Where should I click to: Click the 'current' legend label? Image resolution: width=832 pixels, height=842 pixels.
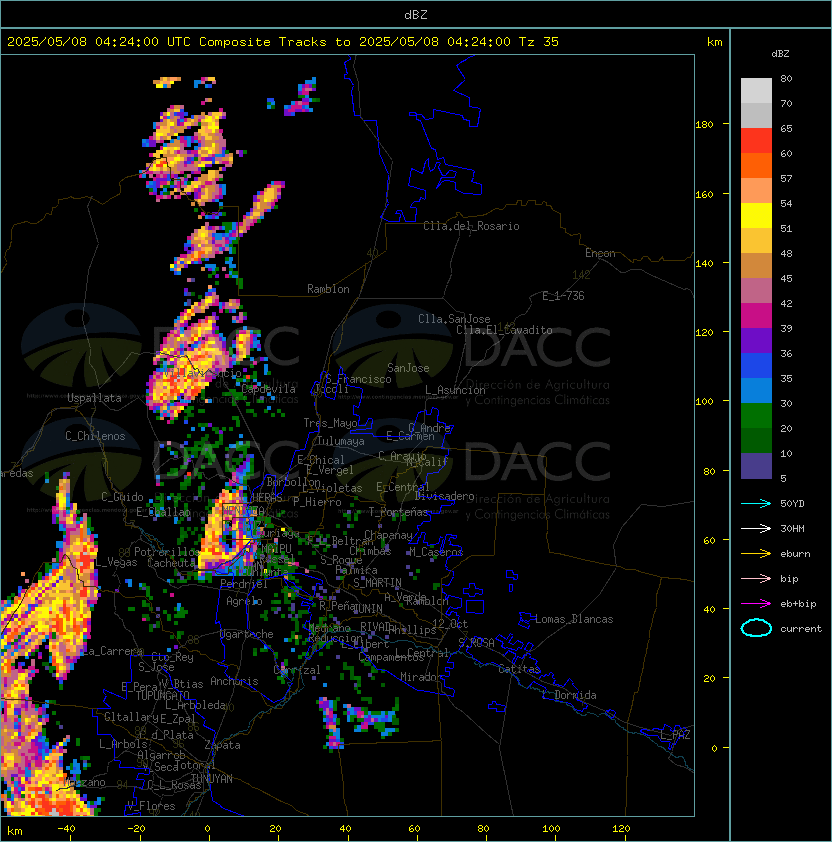pyautogui.click(x=801, y=629)
